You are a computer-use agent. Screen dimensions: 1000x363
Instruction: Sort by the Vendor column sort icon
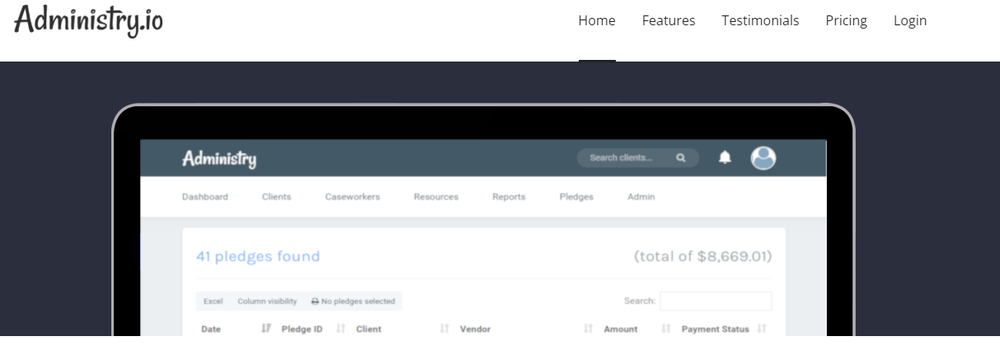coord(588,329)
